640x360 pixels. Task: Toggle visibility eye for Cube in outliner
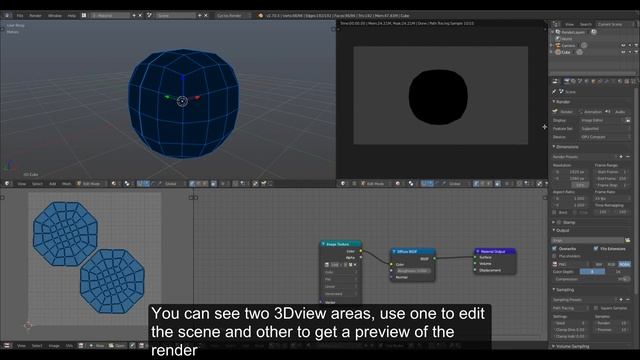click(623, 52)
